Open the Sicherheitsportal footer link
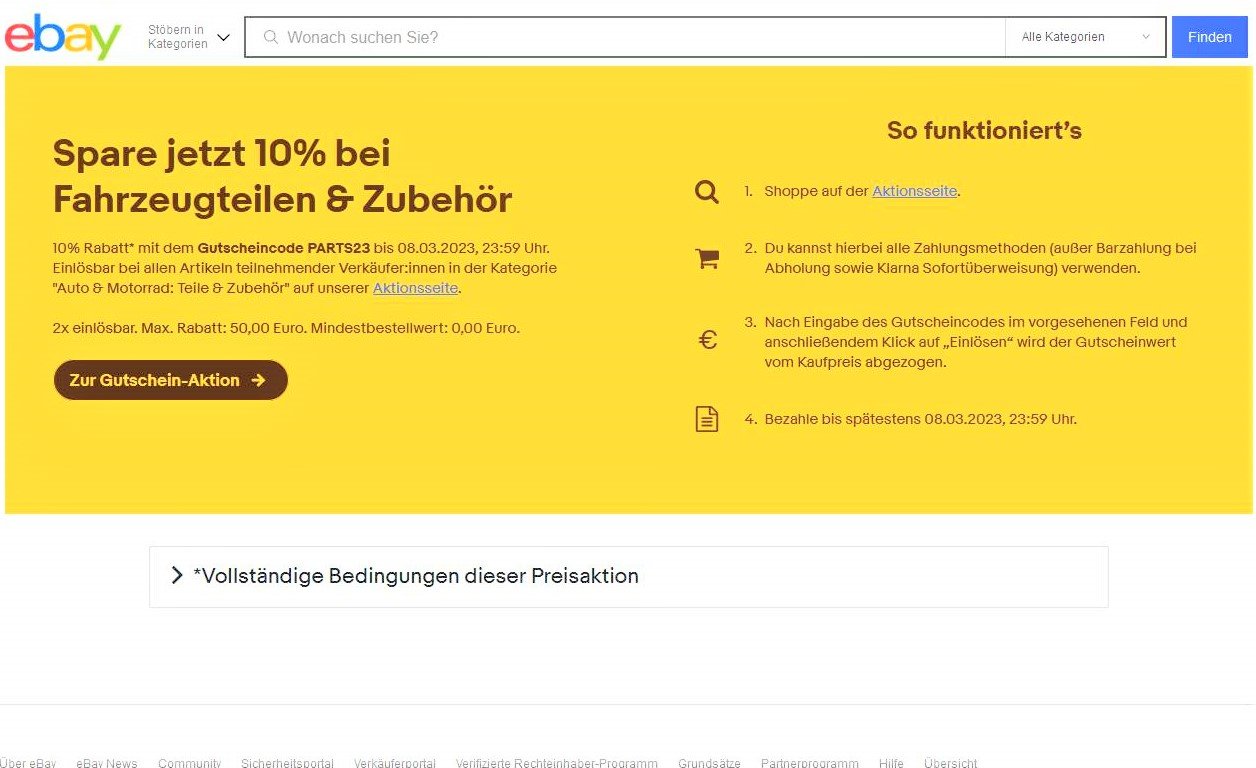 [x=287, y=763]
